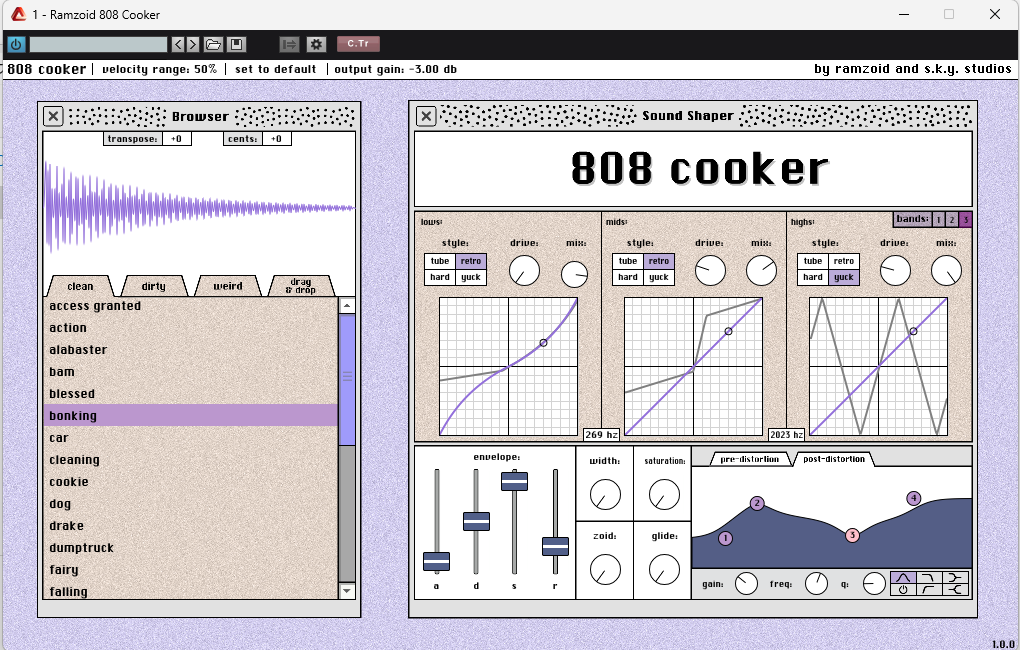This screenshot has height=650, width=1020.
Task: Set mids style to tube
Action: [628, 261]
